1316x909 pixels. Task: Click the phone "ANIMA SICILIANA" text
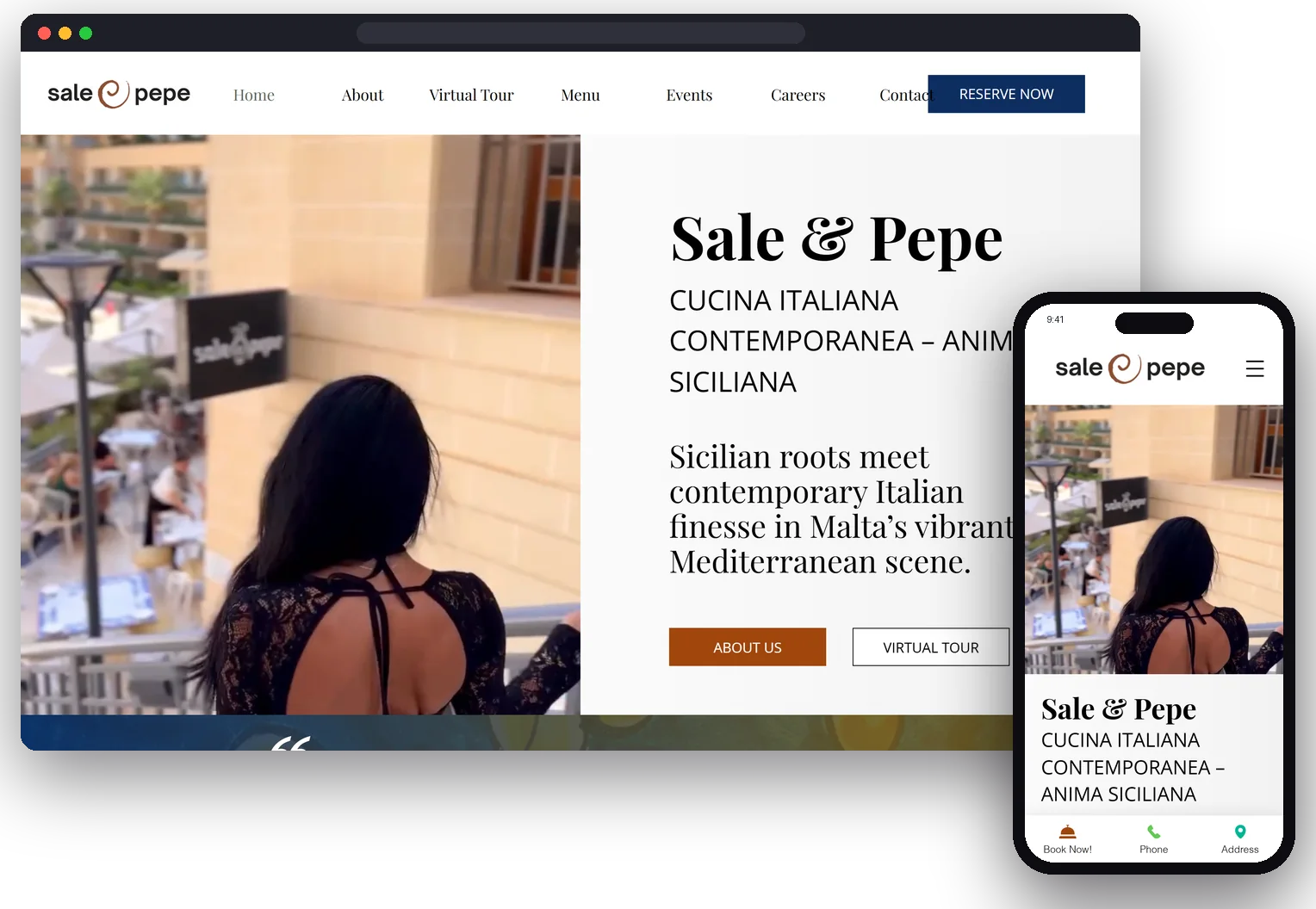point(1119,795)
